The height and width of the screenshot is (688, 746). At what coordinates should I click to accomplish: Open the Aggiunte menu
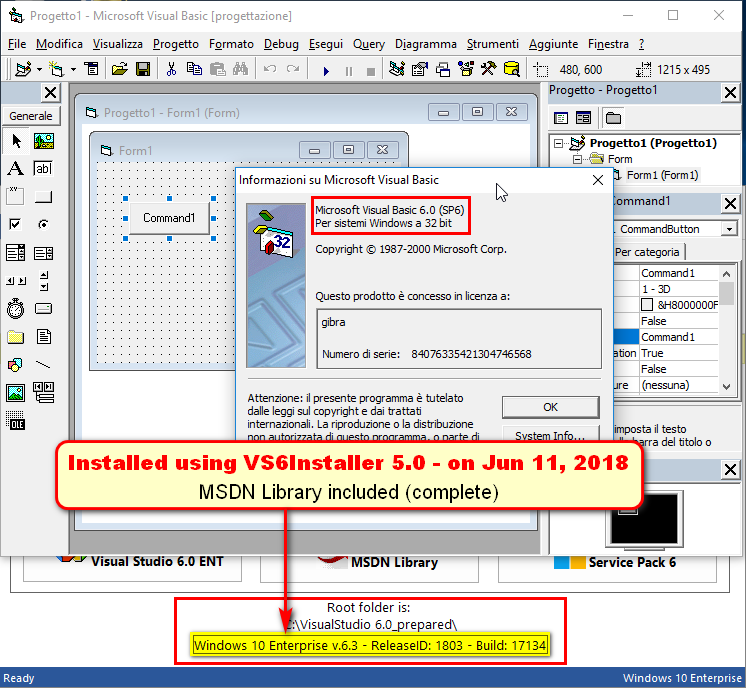click(553, 44)
